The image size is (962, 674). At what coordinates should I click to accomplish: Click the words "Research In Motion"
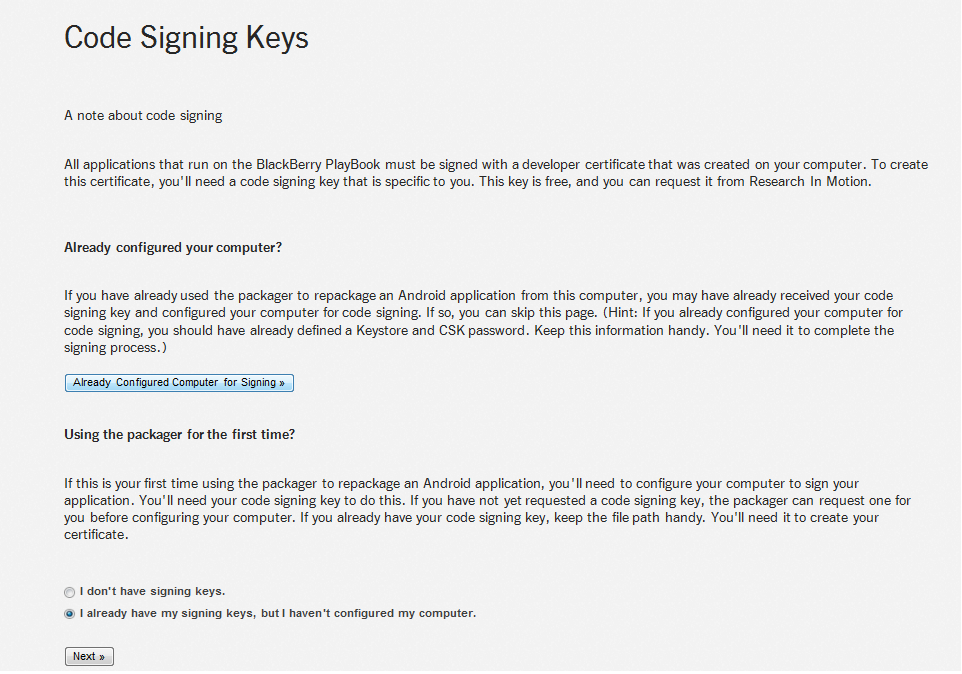(x=811, y=182)
